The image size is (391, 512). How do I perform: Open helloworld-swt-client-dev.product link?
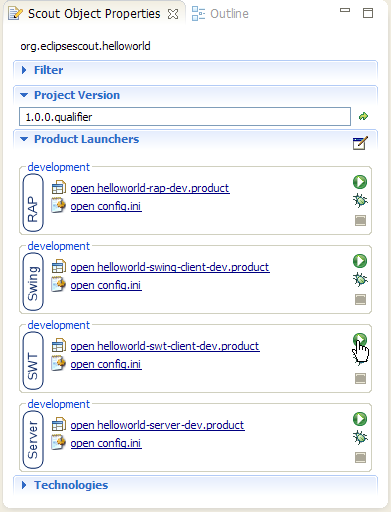coord(165,346)
